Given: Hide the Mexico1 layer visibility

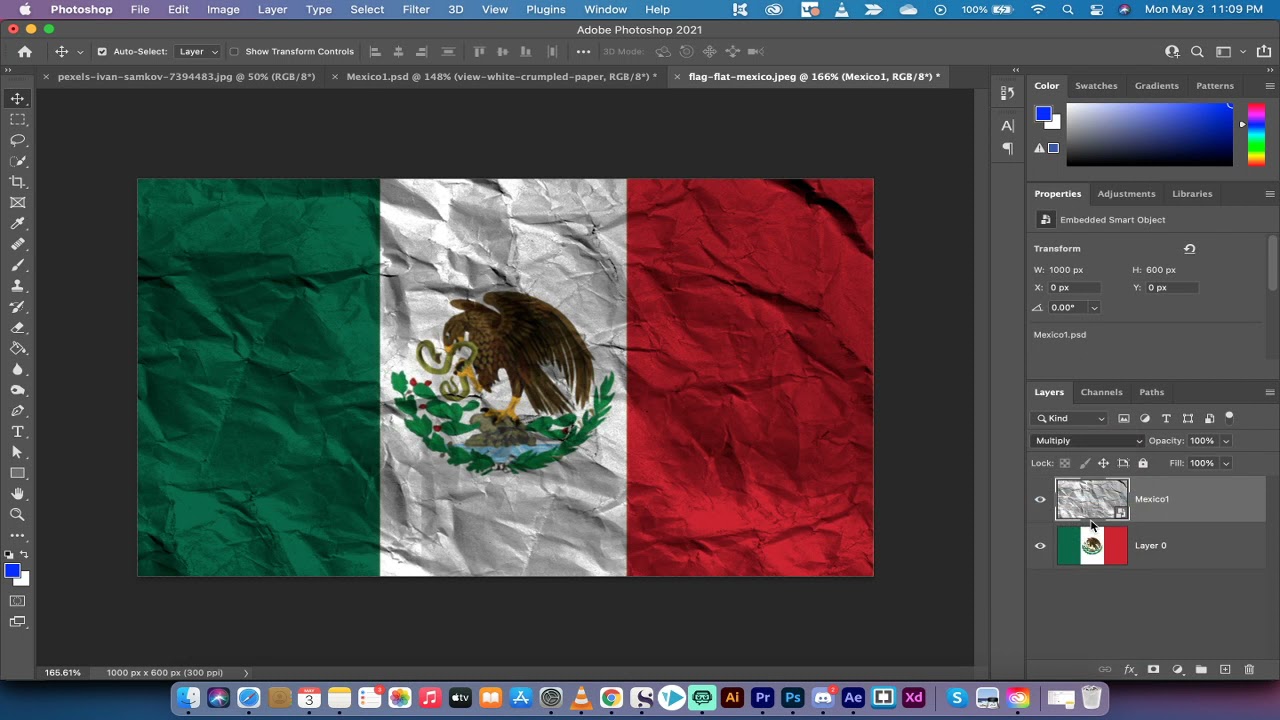Looking at the screenshot, I should coord(1040,499).
